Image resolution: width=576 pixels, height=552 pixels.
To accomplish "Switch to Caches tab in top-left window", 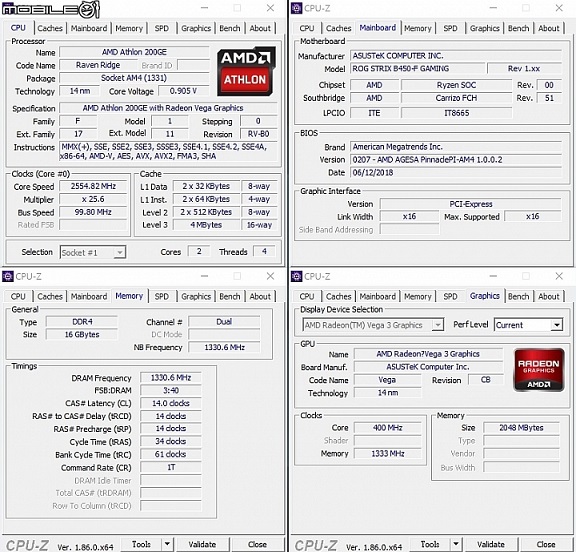I will pyautogui.click(x=50, y=28).
